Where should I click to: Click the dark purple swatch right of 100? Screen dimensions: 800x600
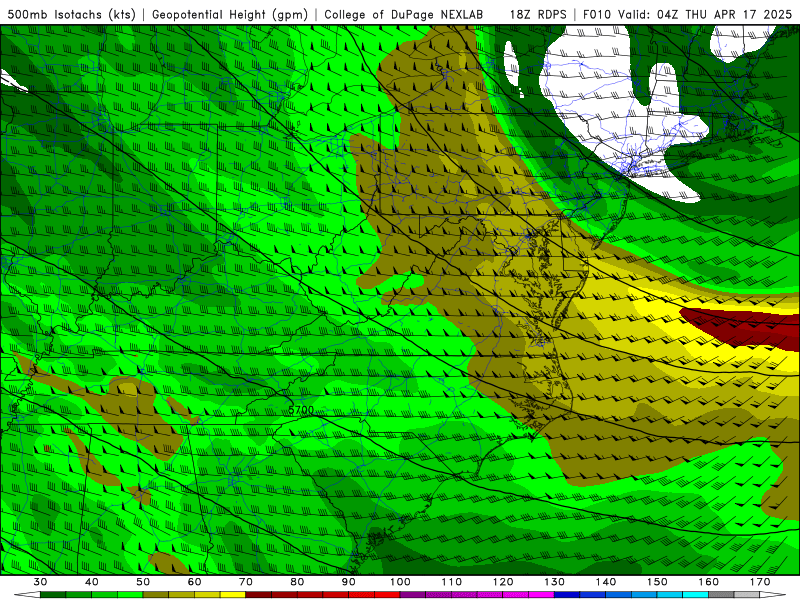pyautogui.click(x=413, y=595)
